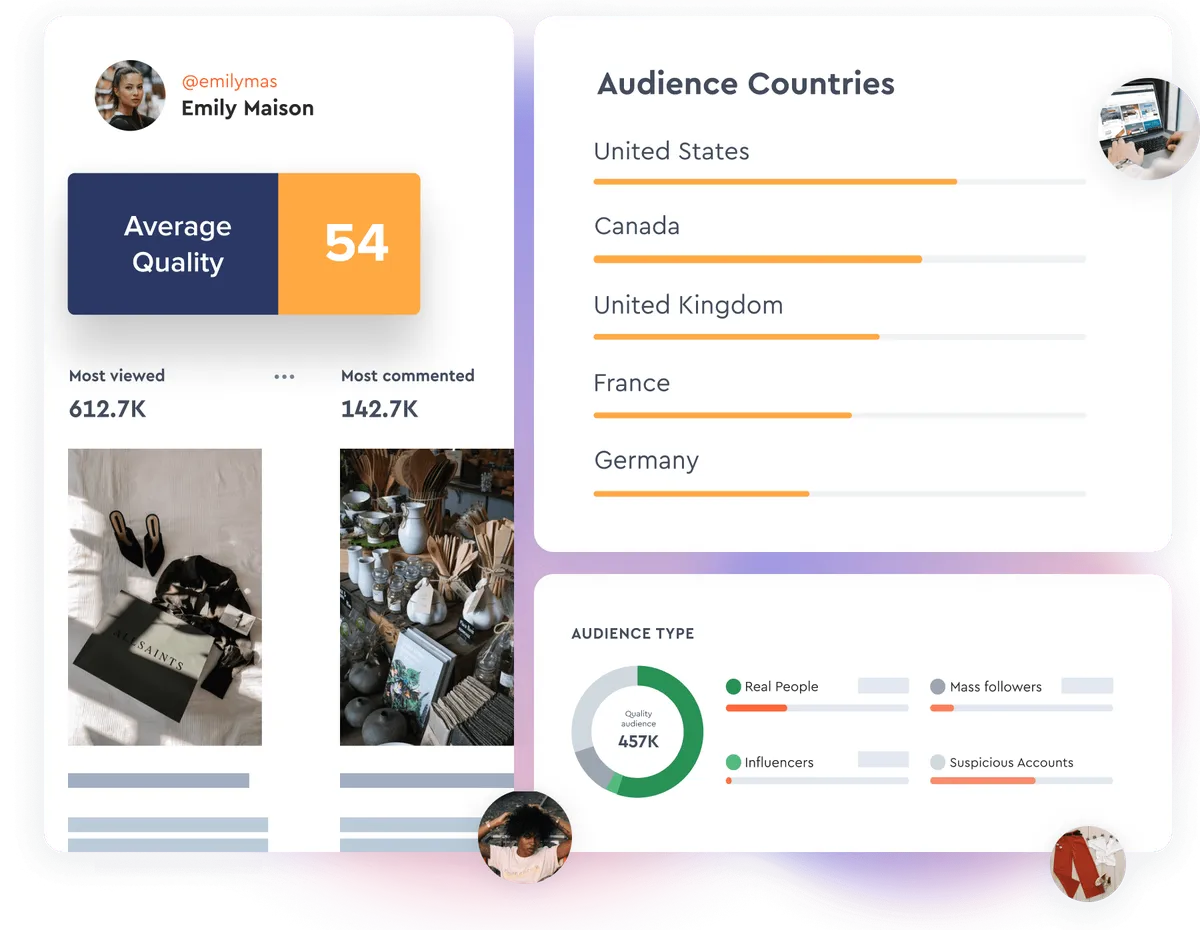Open the @emilymas handle link

tap(229, 81)
